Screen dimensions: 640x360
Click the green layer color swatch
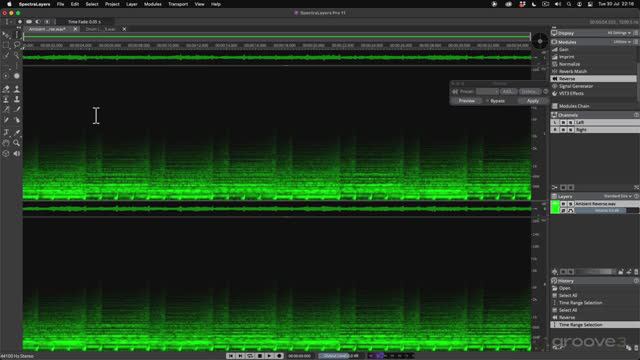555,207
